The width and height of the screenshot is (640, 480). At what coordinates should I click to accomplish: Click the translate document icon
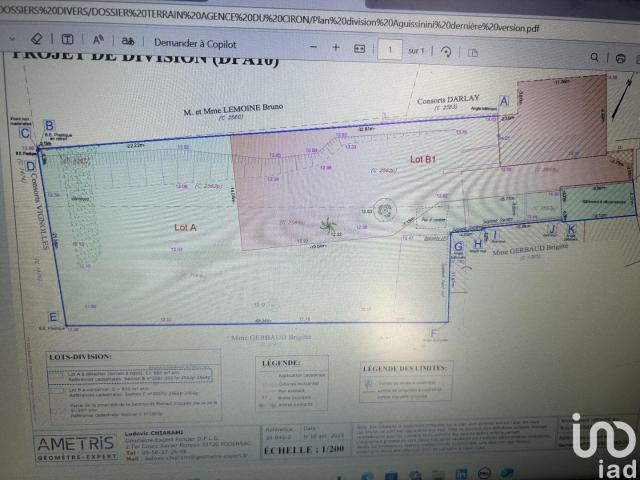(127, 42)
